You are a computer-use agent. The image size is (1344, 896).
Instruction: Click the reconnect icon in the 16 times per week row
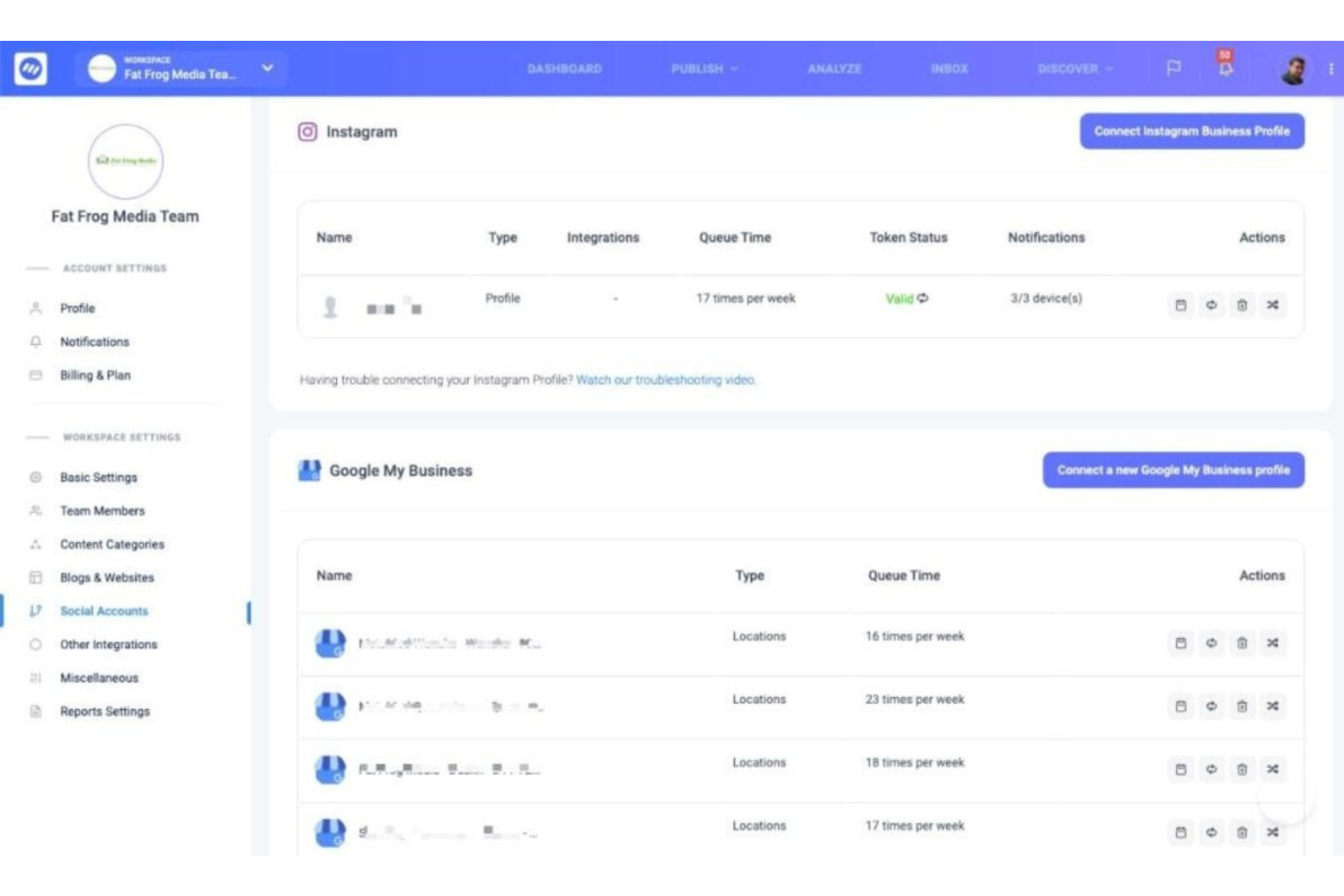coord(1211,643)
